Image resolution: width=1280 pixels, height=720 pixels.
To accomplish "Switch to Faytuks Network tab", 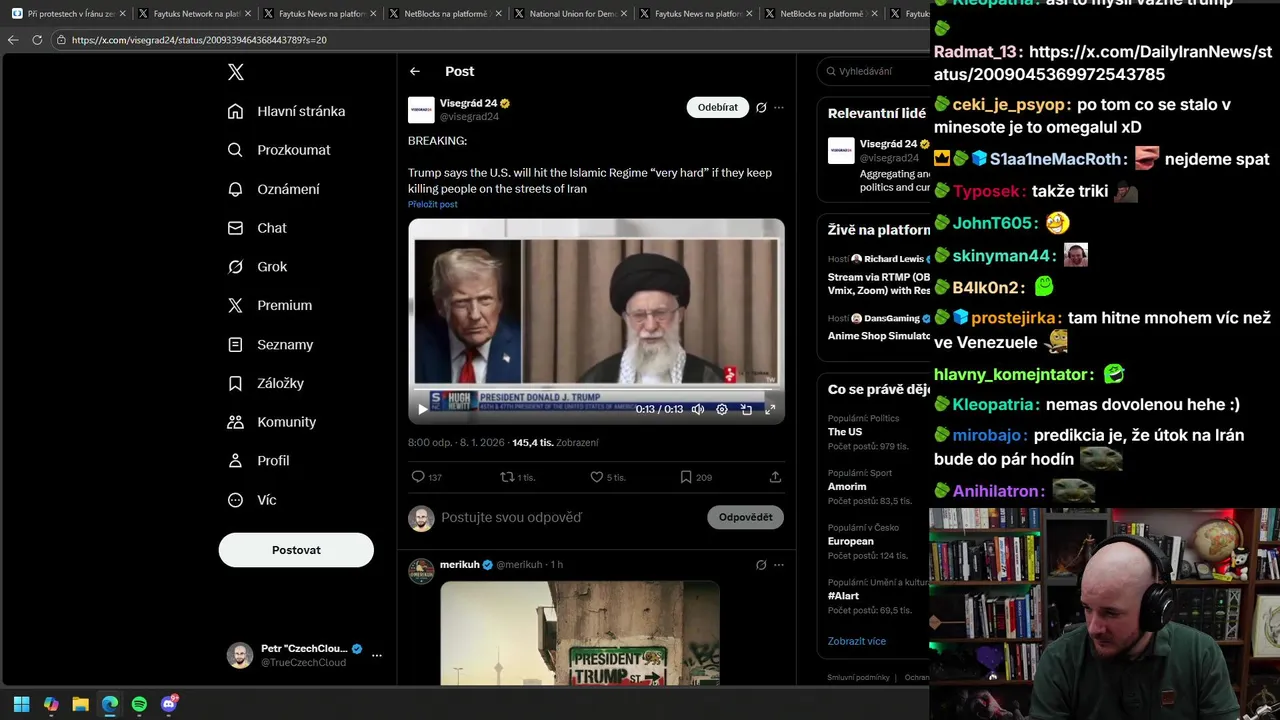I will (195, 14).
